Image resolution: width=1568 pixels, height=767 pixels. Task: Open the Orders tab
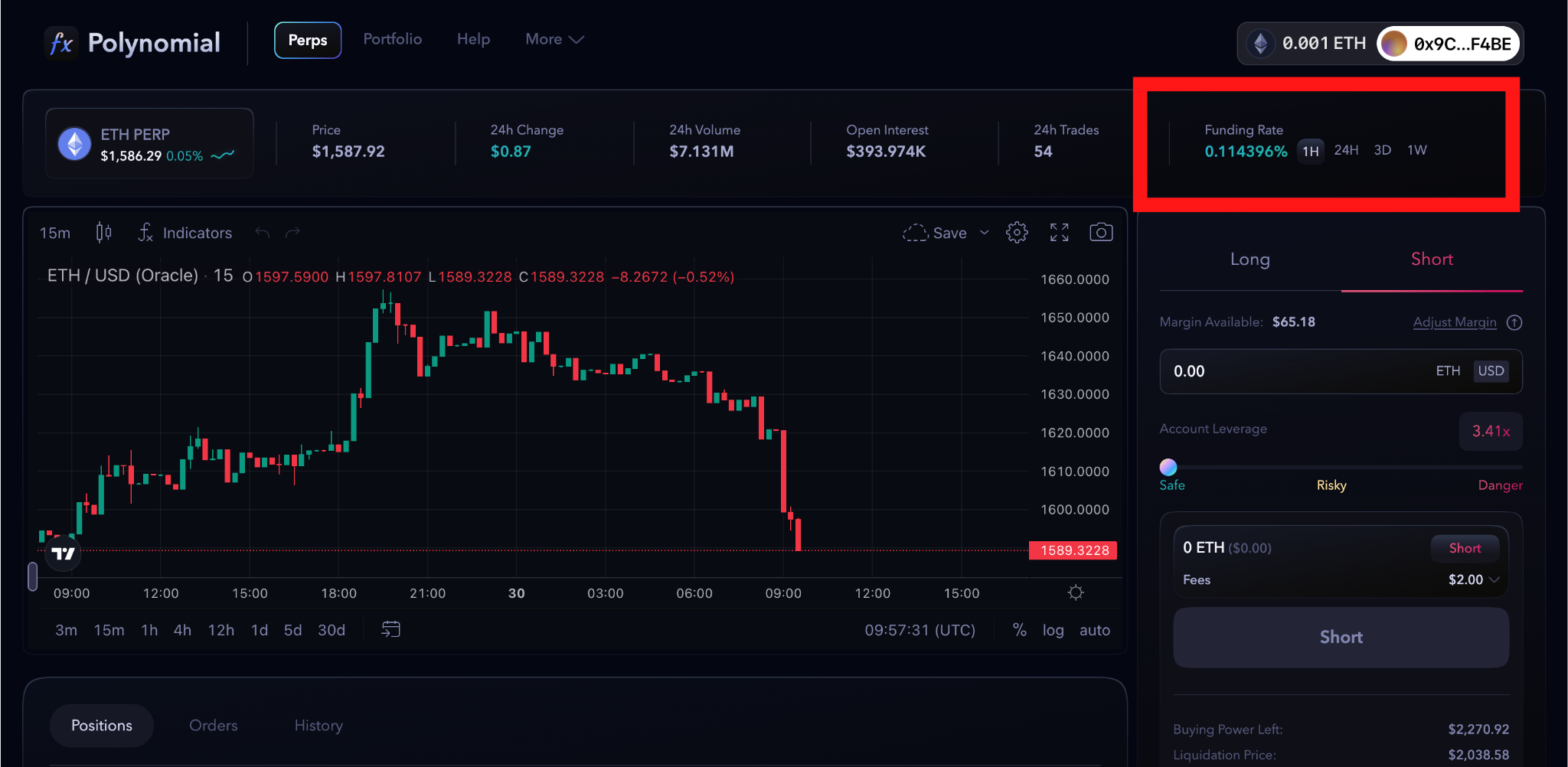click(213, 726)
